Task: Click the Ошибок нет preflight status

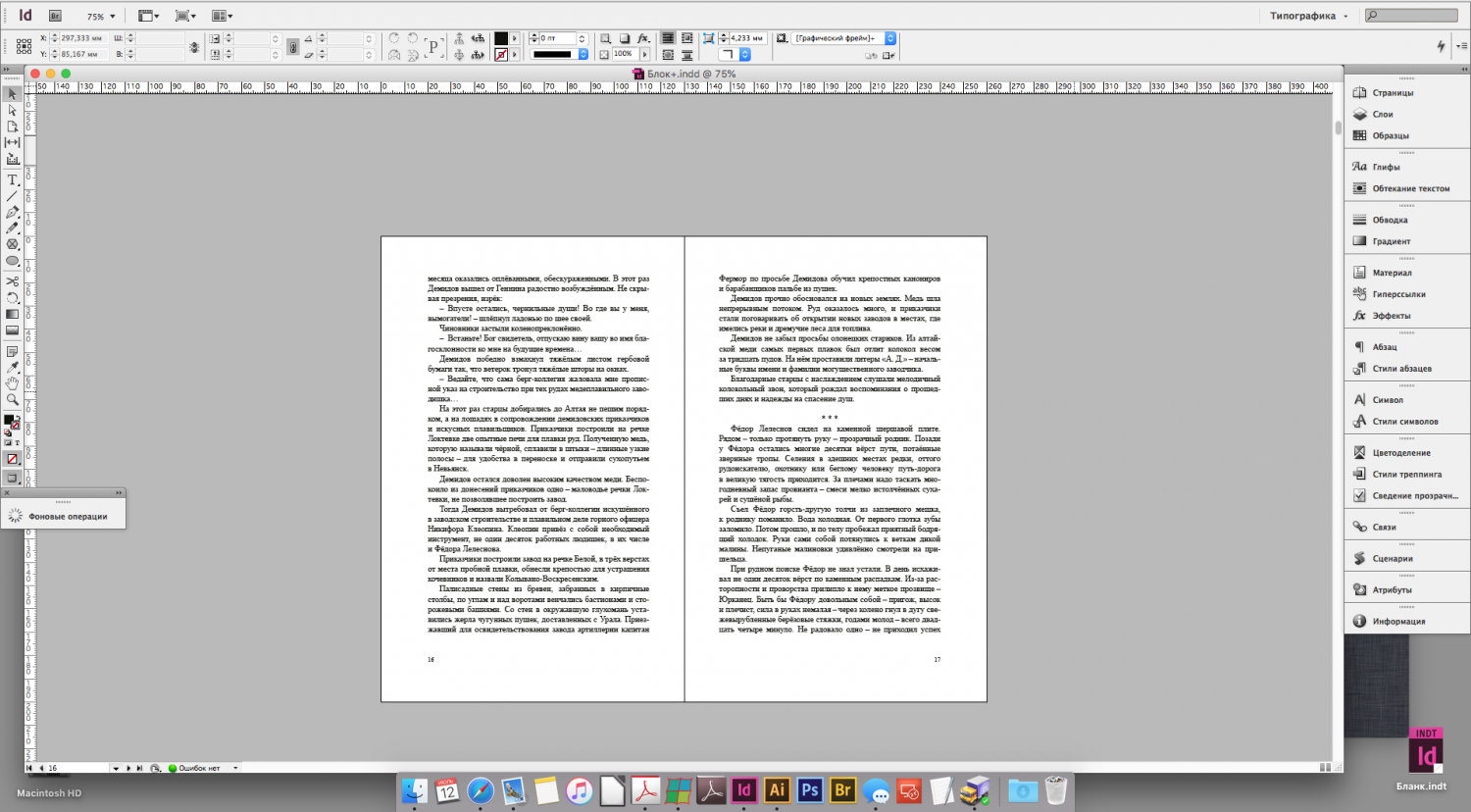Action: tap(199, 768)
